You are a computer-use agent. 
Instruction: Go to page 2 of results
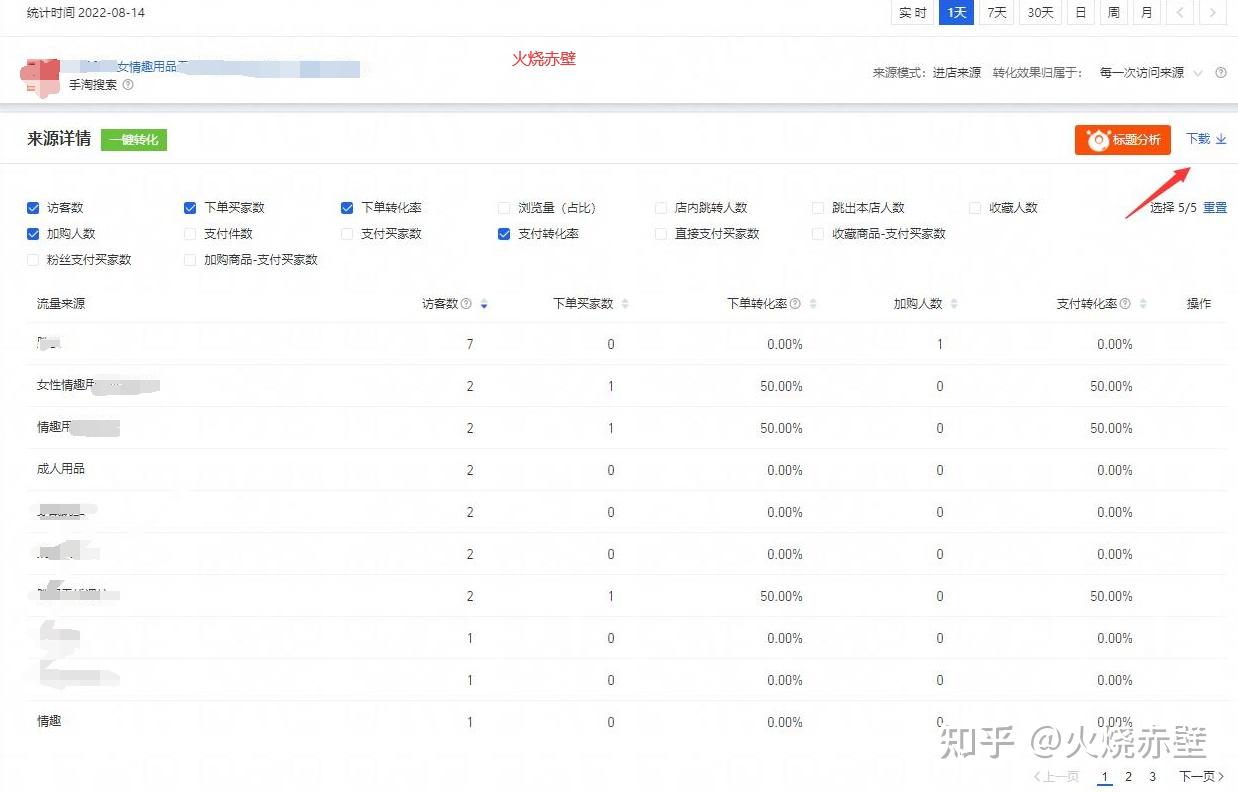(1128, 777)
